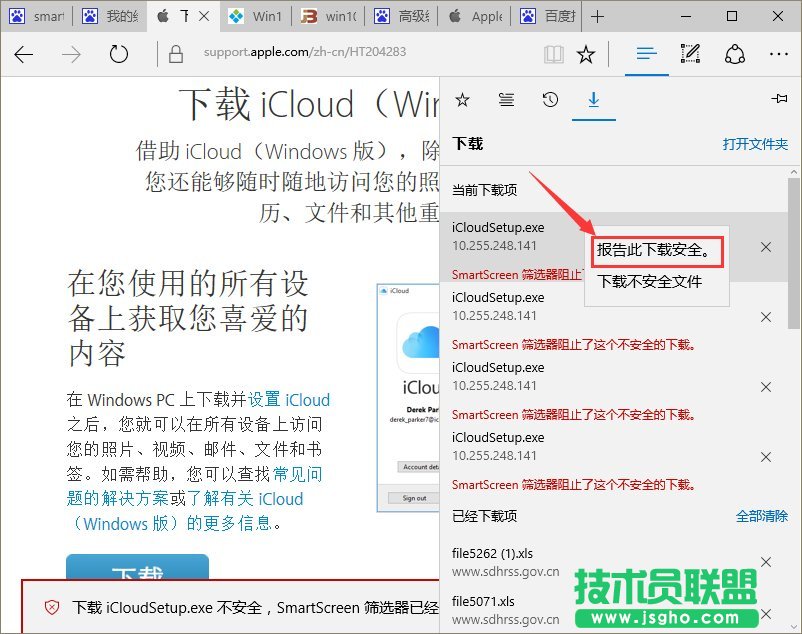Switch to the Apple tab
This screenshot has height=634, width=802.
point(475,16)
